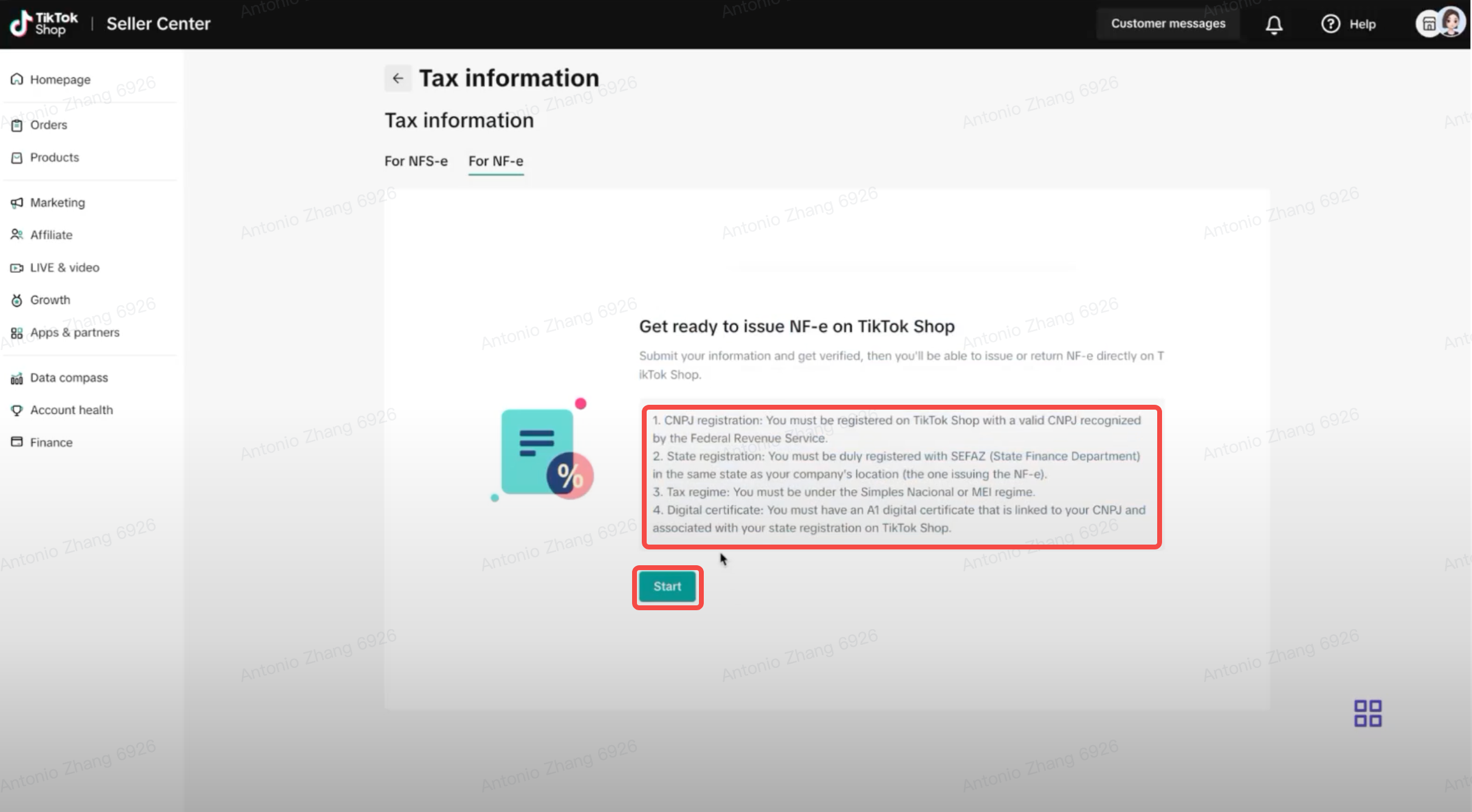Click the Homepage house icon
The height and width of the screenshot is (812, 1472).
17,79
